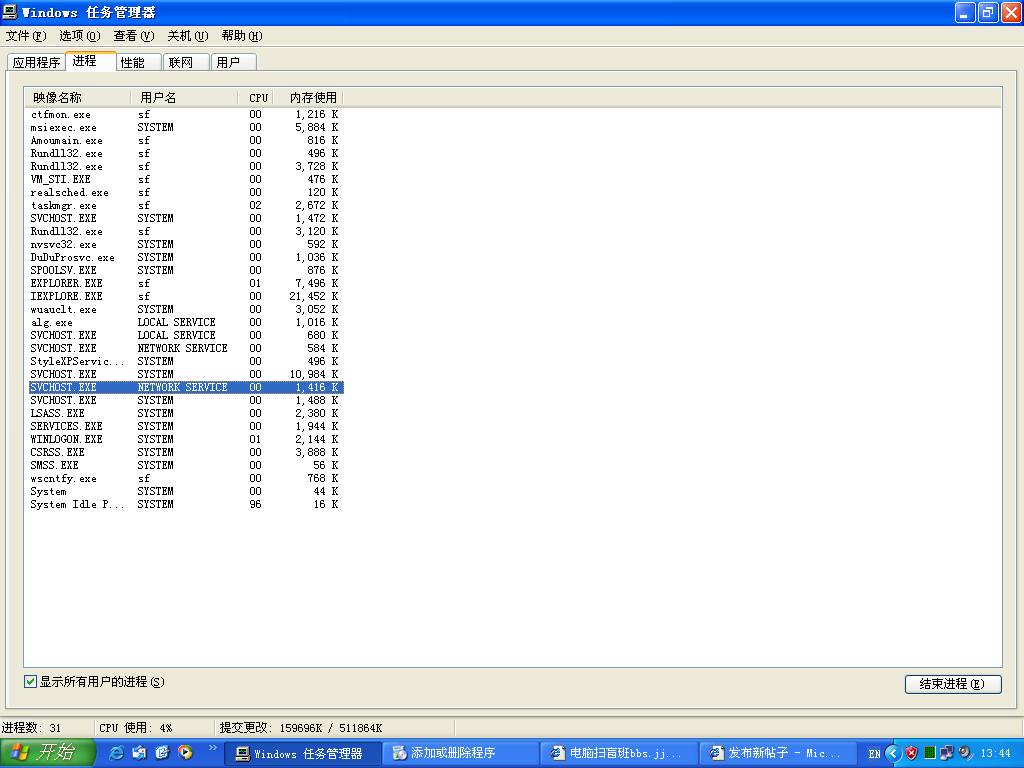Launch Internet Explorer from Quick Launch
The width and height of the screenshot is (1024, 768).
click(116, 753)
